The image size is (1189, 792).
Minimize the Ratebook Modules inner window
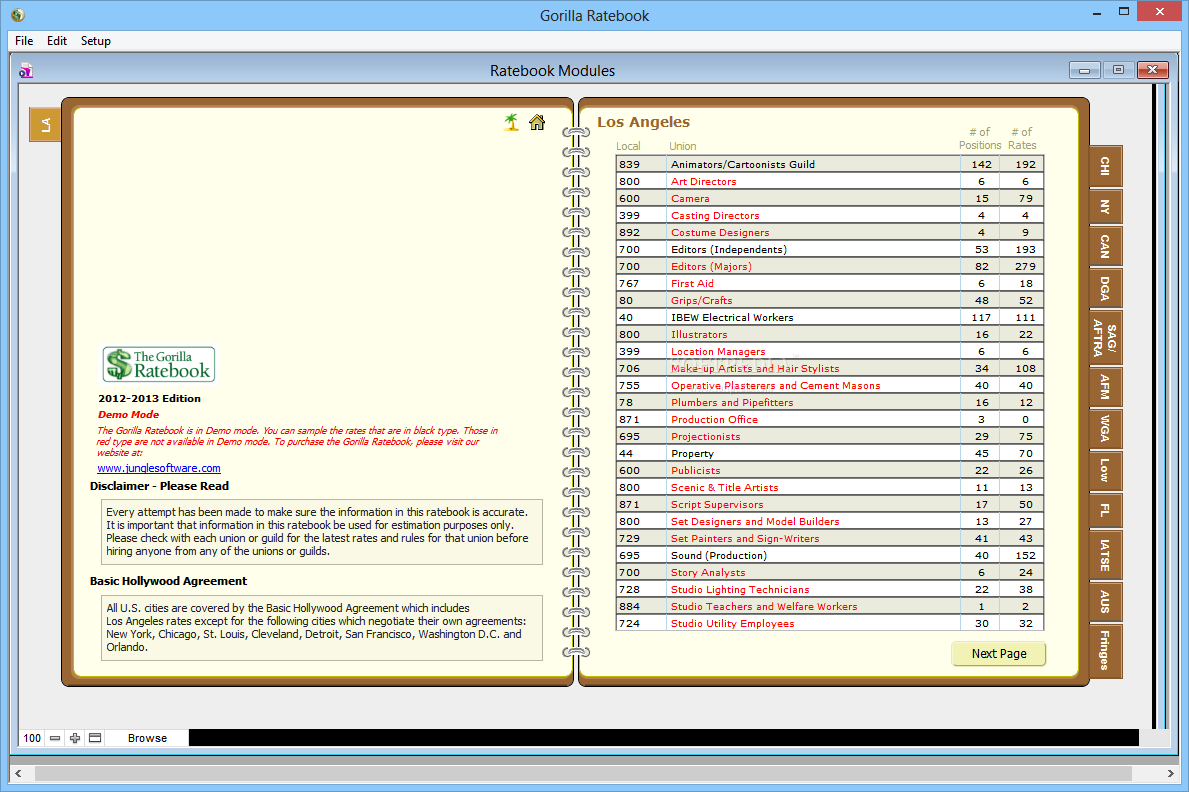click(x=1084, y=70)
